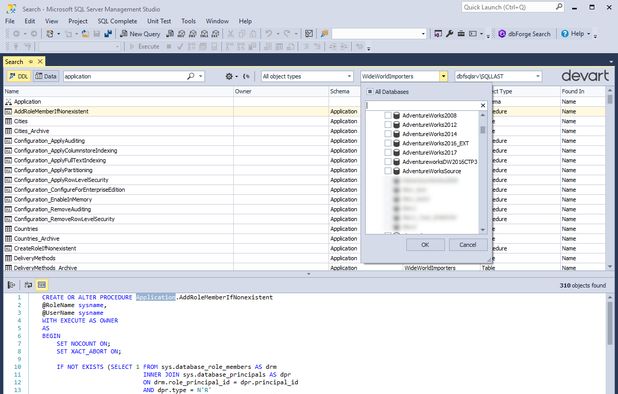Check AdventureWorks2014 database
The height and width of the screenshot is (394, 618).
[388, 134]
